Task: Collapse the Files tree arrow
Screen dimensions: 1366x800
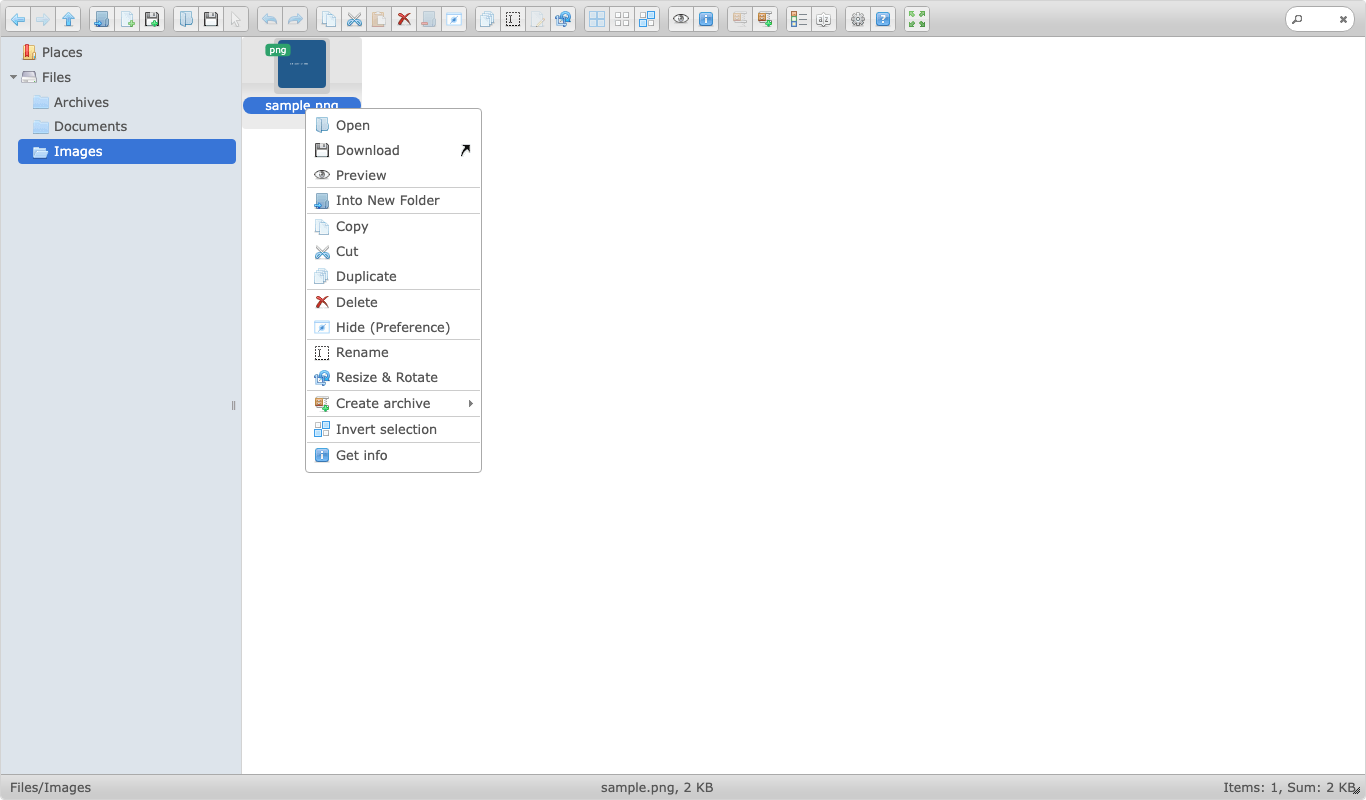Action: point(13,77)
